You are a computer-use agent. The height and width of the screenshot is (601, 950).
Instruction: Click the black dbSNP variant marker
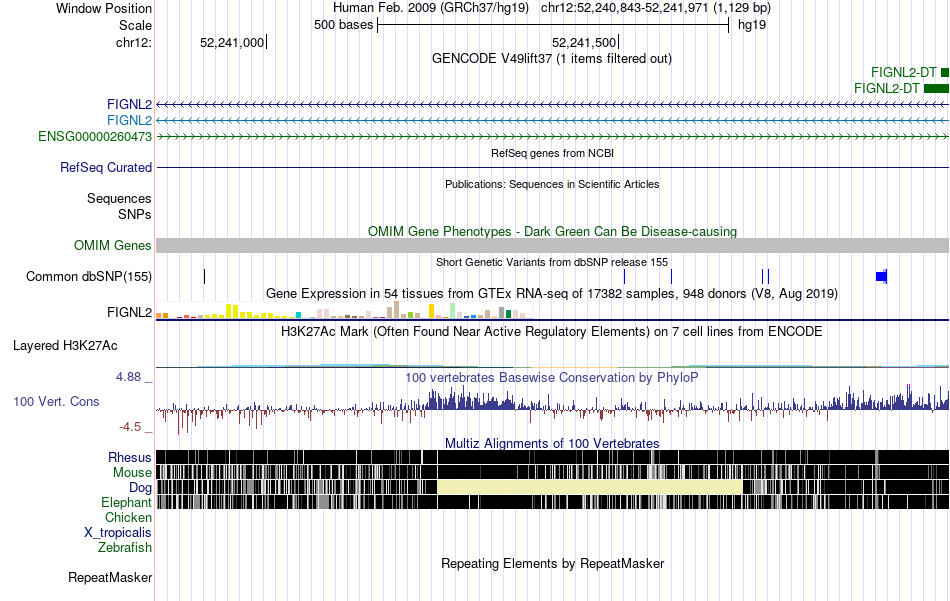(205, 276)
